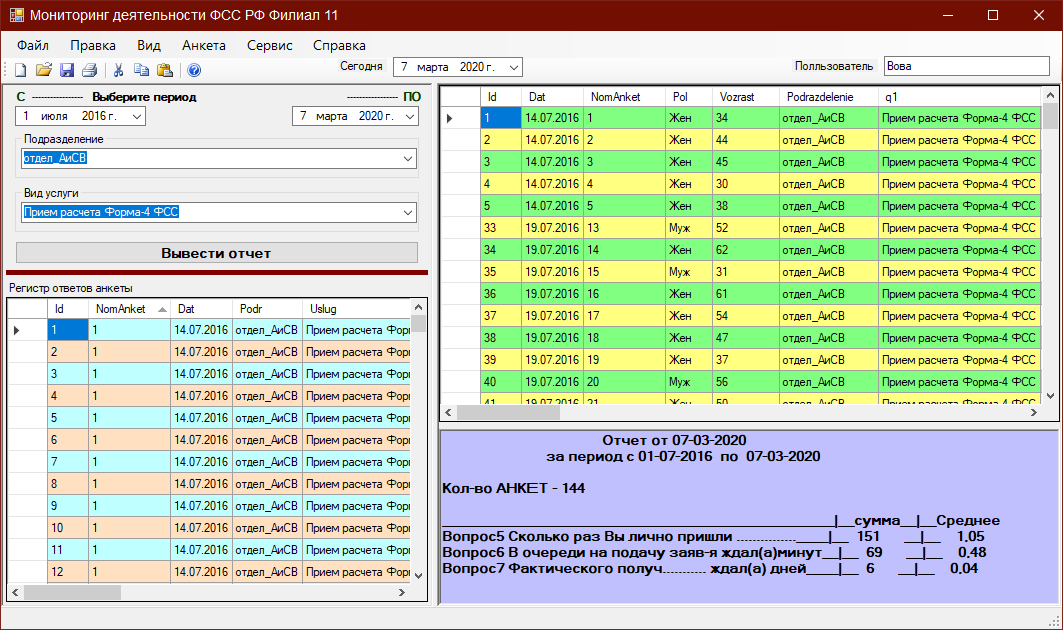Click the register table scroll down arrow
The image size is (1063, 630).
[x=418, y=576]
